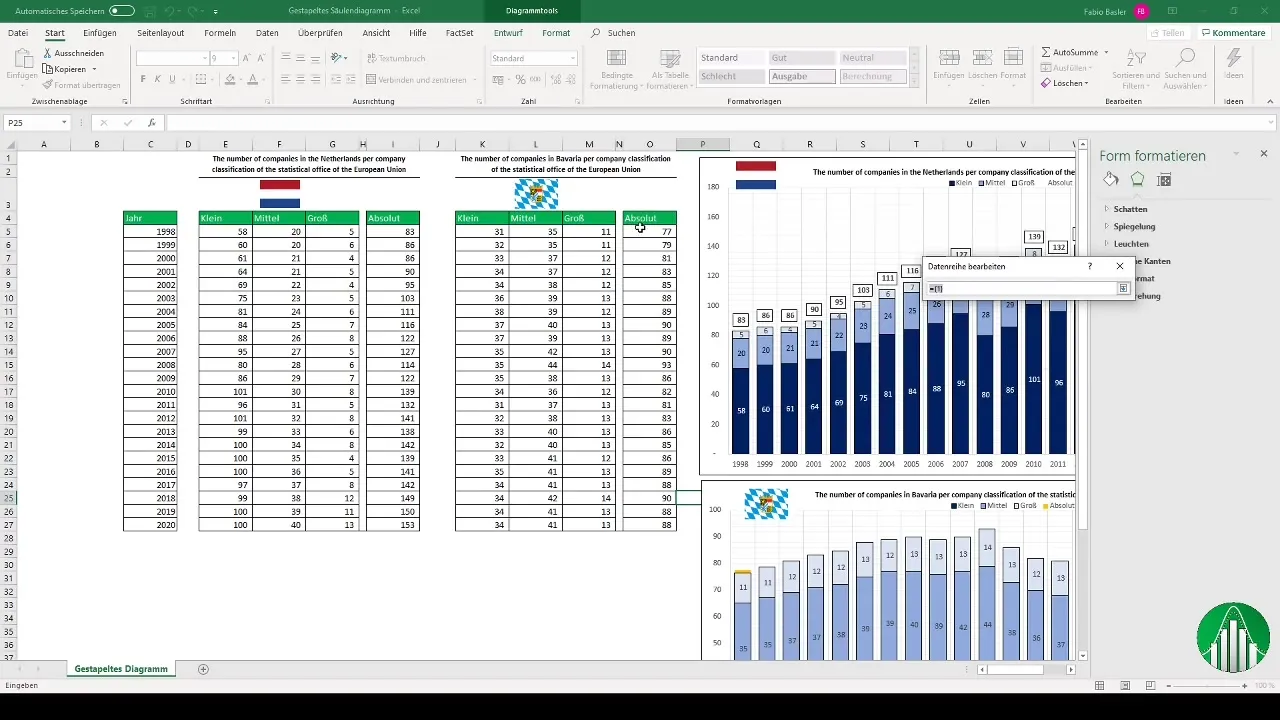
Task: Open the Entwurf chart tools tab
Action: pyautogui.click(x=508, y=33)
